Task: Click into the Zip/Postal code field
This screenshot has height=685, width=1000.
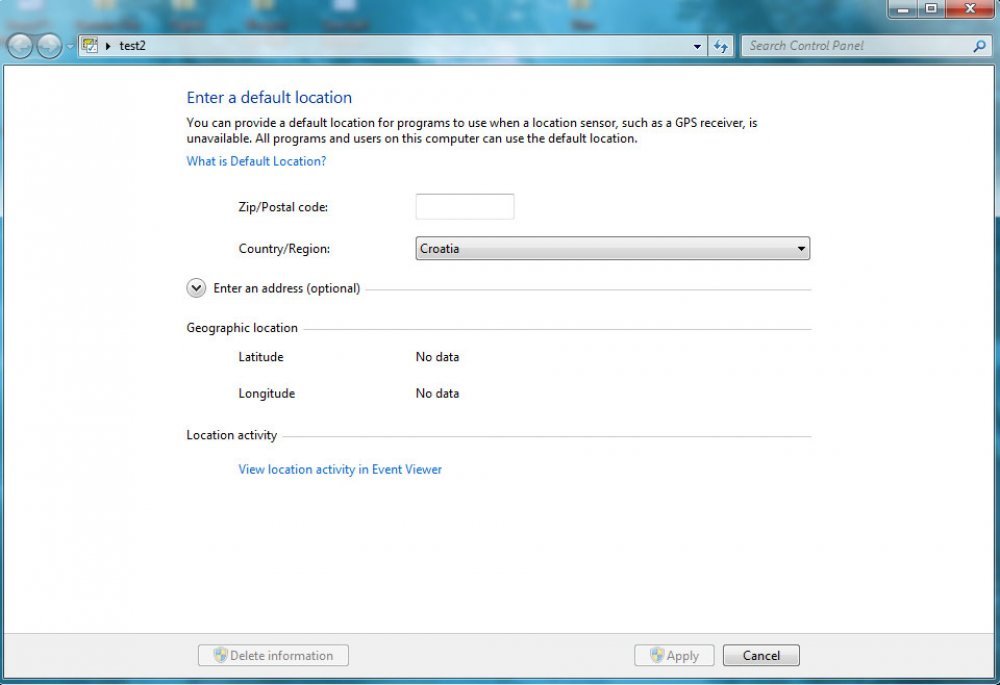Action: pyautogui.click(x=465, y=207)
